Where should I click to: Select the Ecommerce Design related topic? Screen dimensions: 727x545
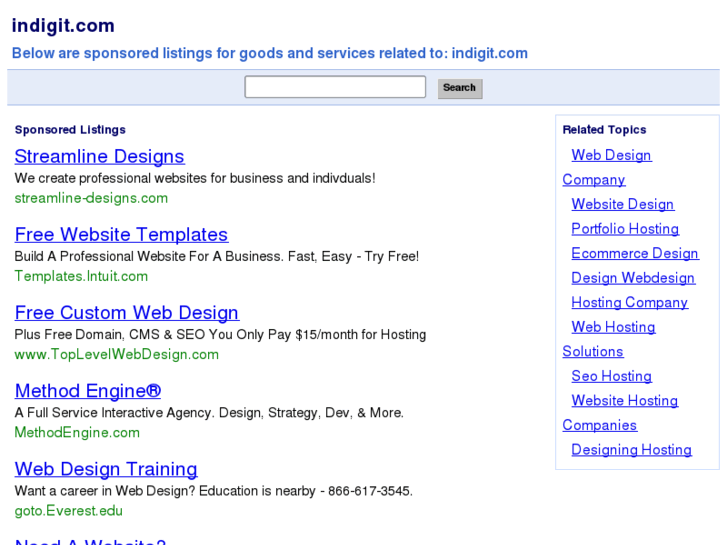tap(635, 253)
